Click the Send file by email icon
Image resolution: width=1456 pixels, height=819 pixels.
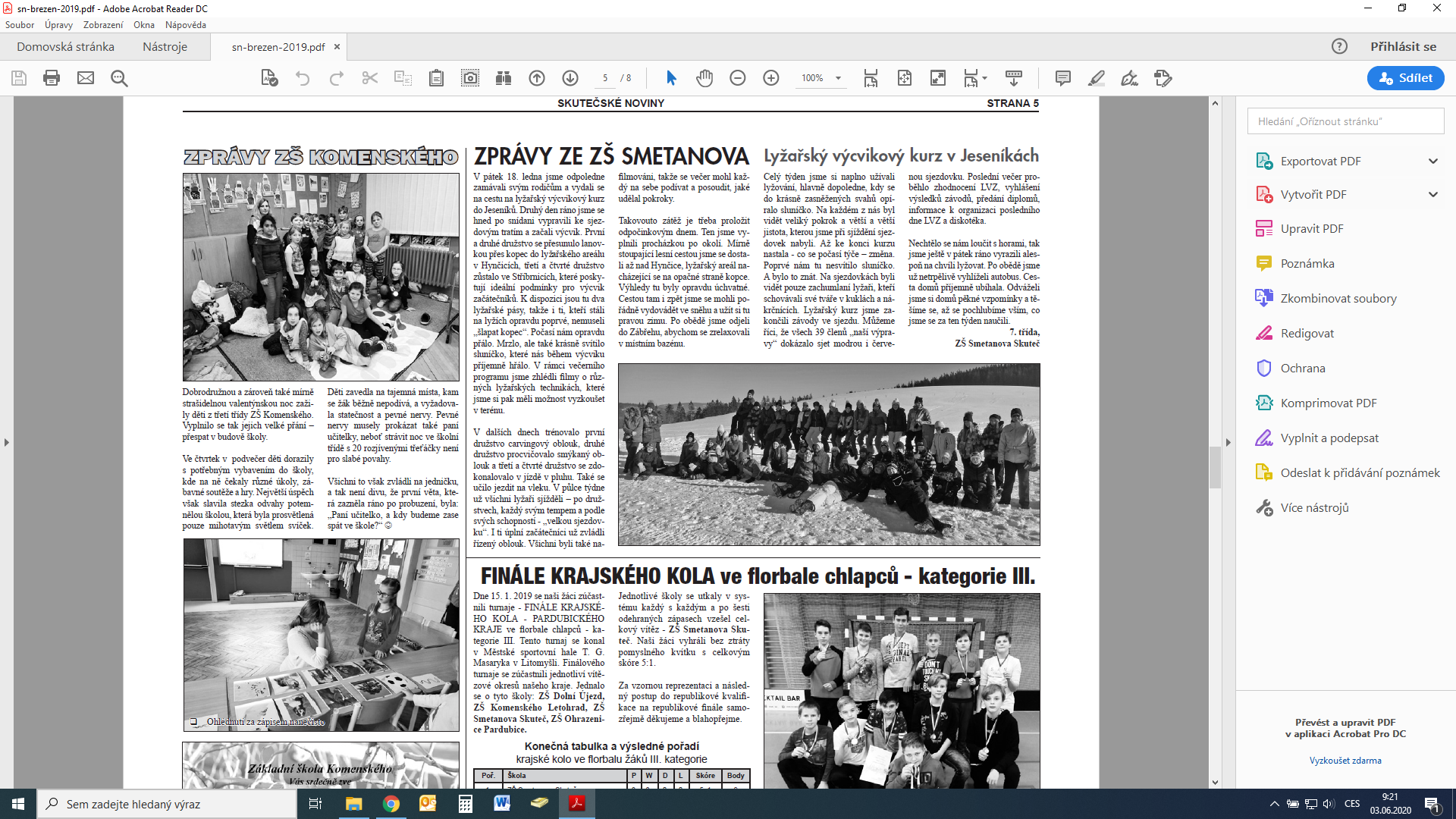point(86,78)
